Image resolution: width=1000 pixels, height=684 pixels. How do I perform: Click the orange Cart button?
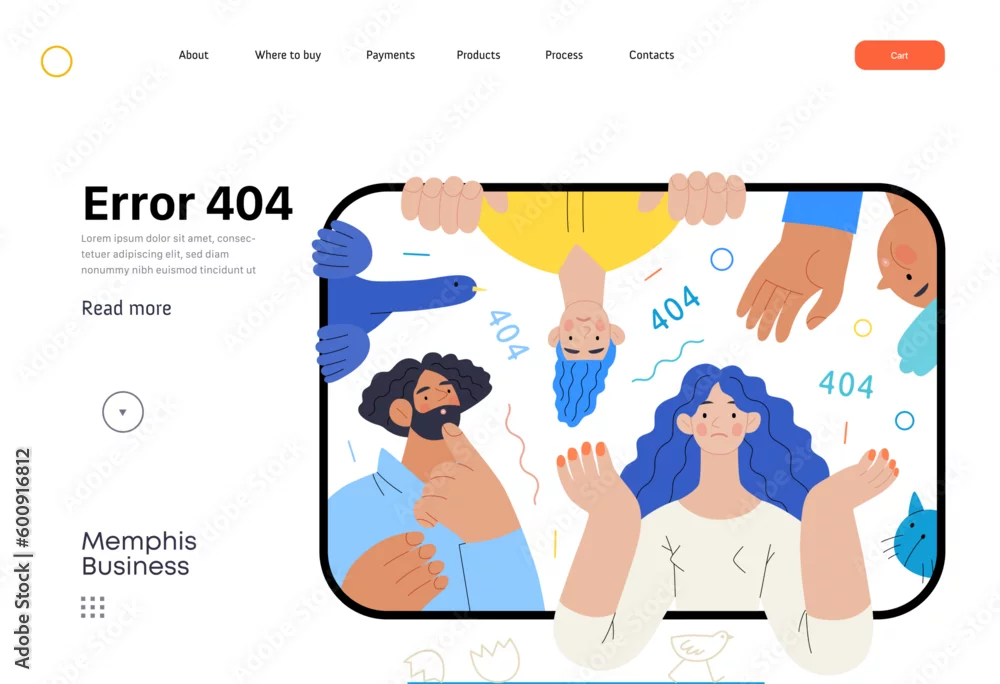point(899,55)
